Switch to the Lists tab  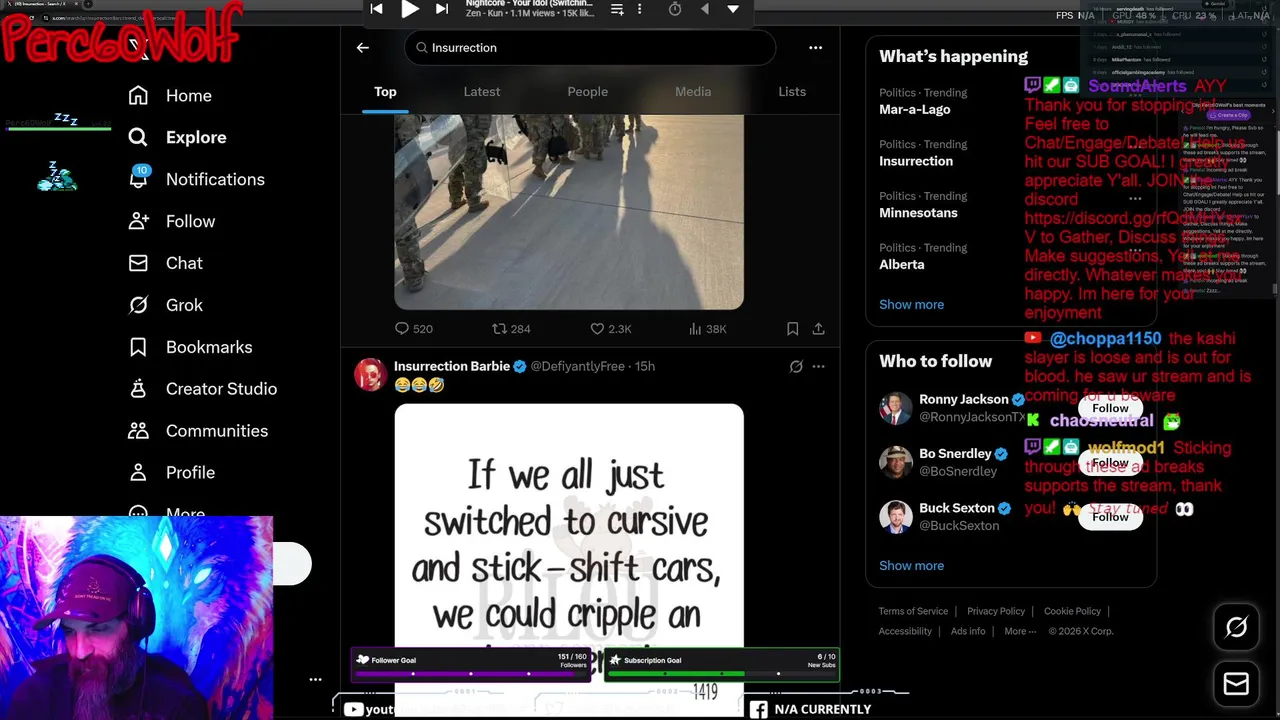pyautogui.click(x=792, y=91)
